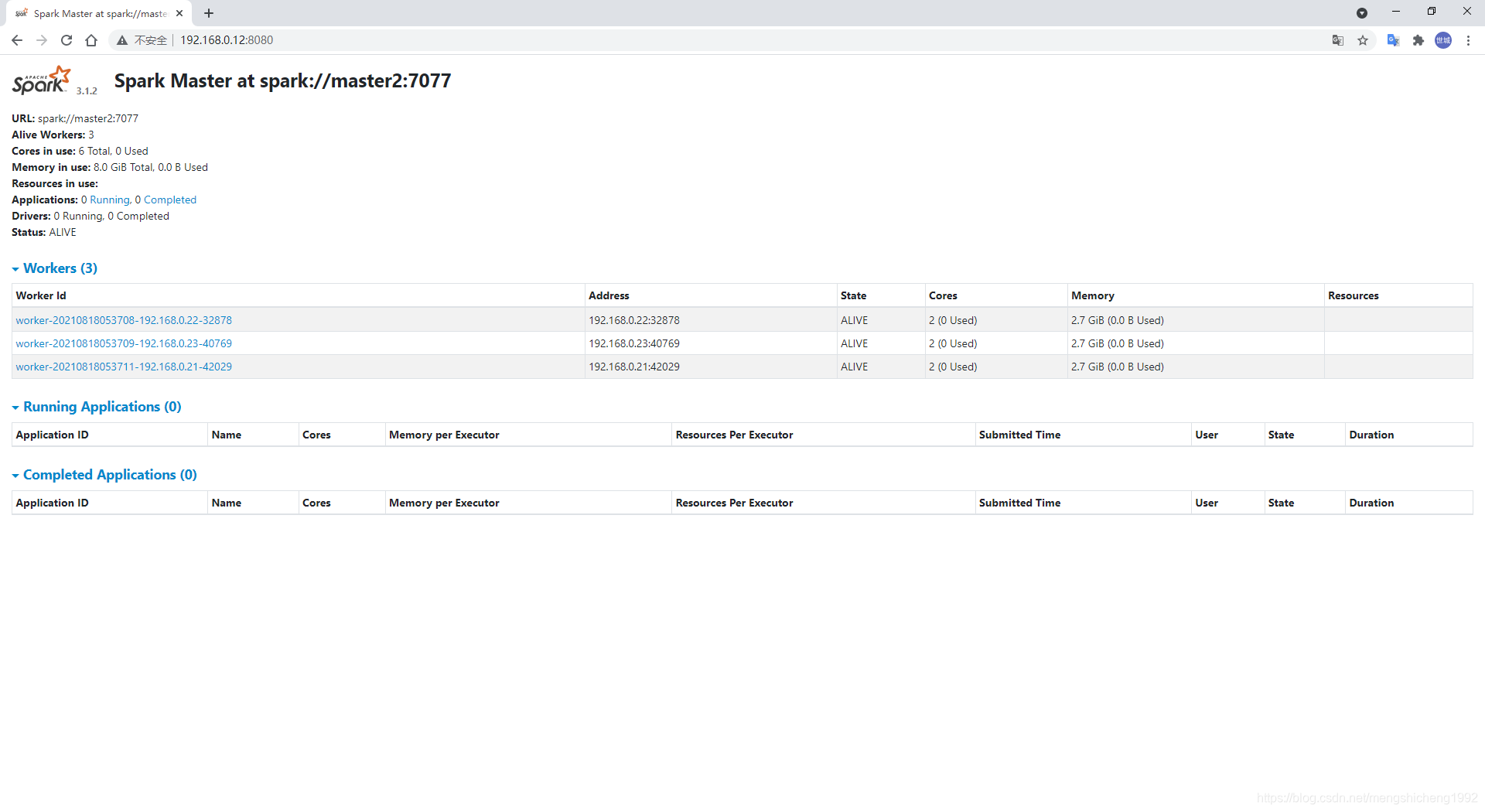Open worker 192.168.0.23-40769 link
This screenshot has width=1485, height=812.
[124, 343]
